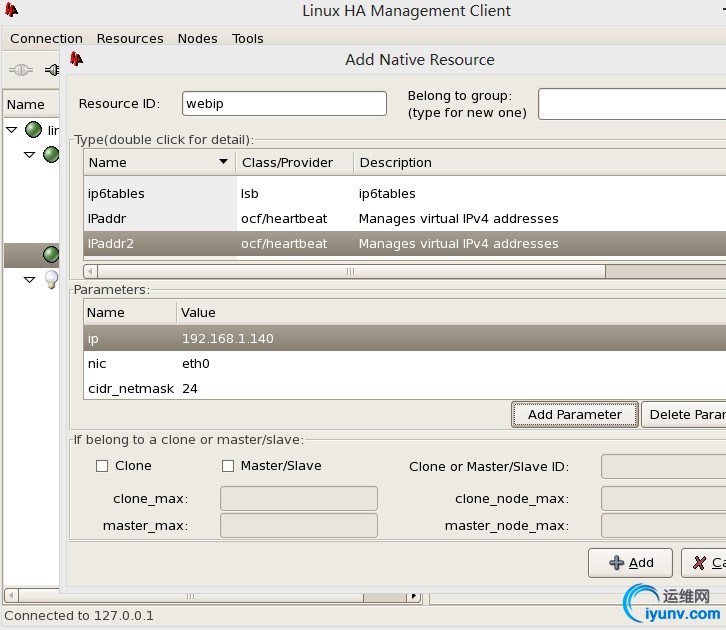Click the type list horizontal scrollbar thumb
Image resolution: width=726 pixels, height=630 pixels.
point(351,271)
